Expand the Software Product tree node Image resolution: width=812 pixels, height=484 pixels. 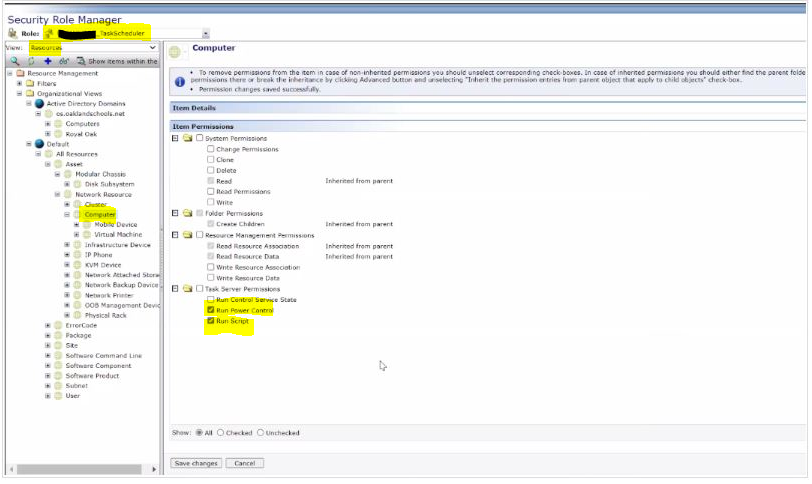pos(48,376)
